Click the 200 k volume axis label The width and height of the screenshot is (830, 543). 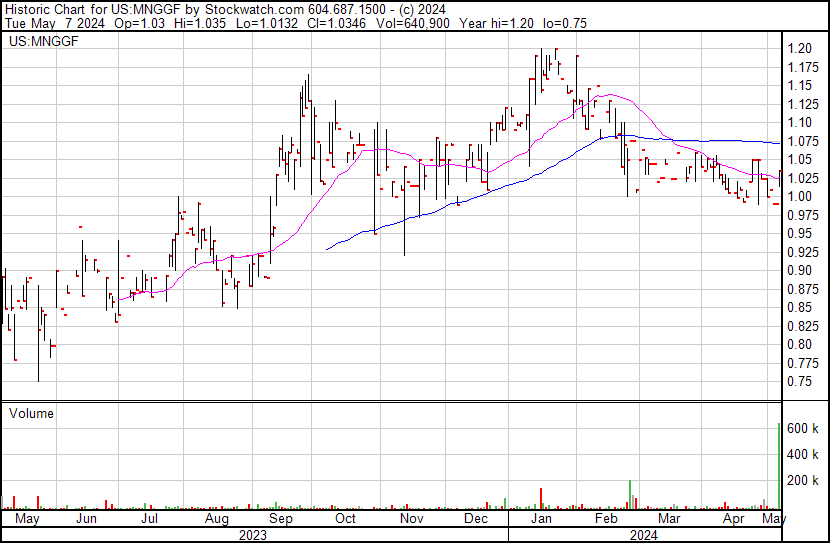802,480
